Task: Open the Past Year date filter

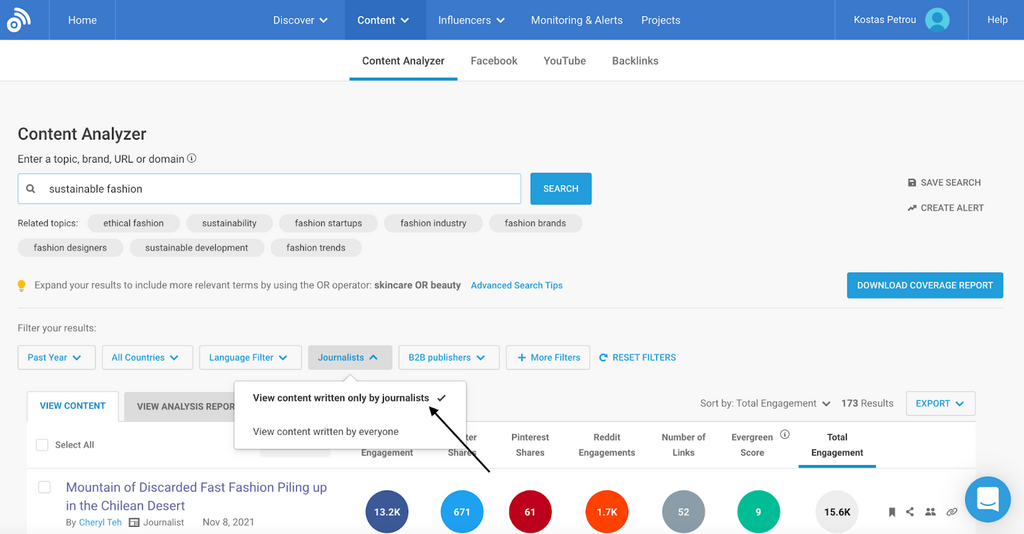Action: 56,357
